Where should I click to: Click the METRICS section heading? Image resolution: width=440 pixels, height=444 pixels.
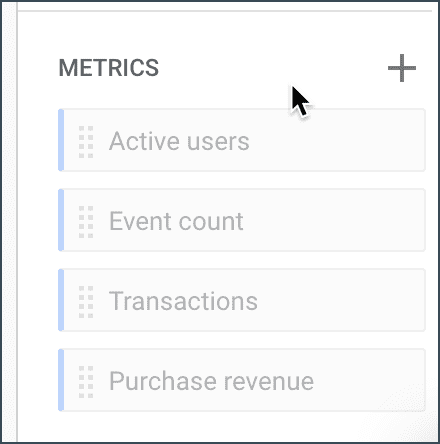pyautogui.click(x=109, y=68)
